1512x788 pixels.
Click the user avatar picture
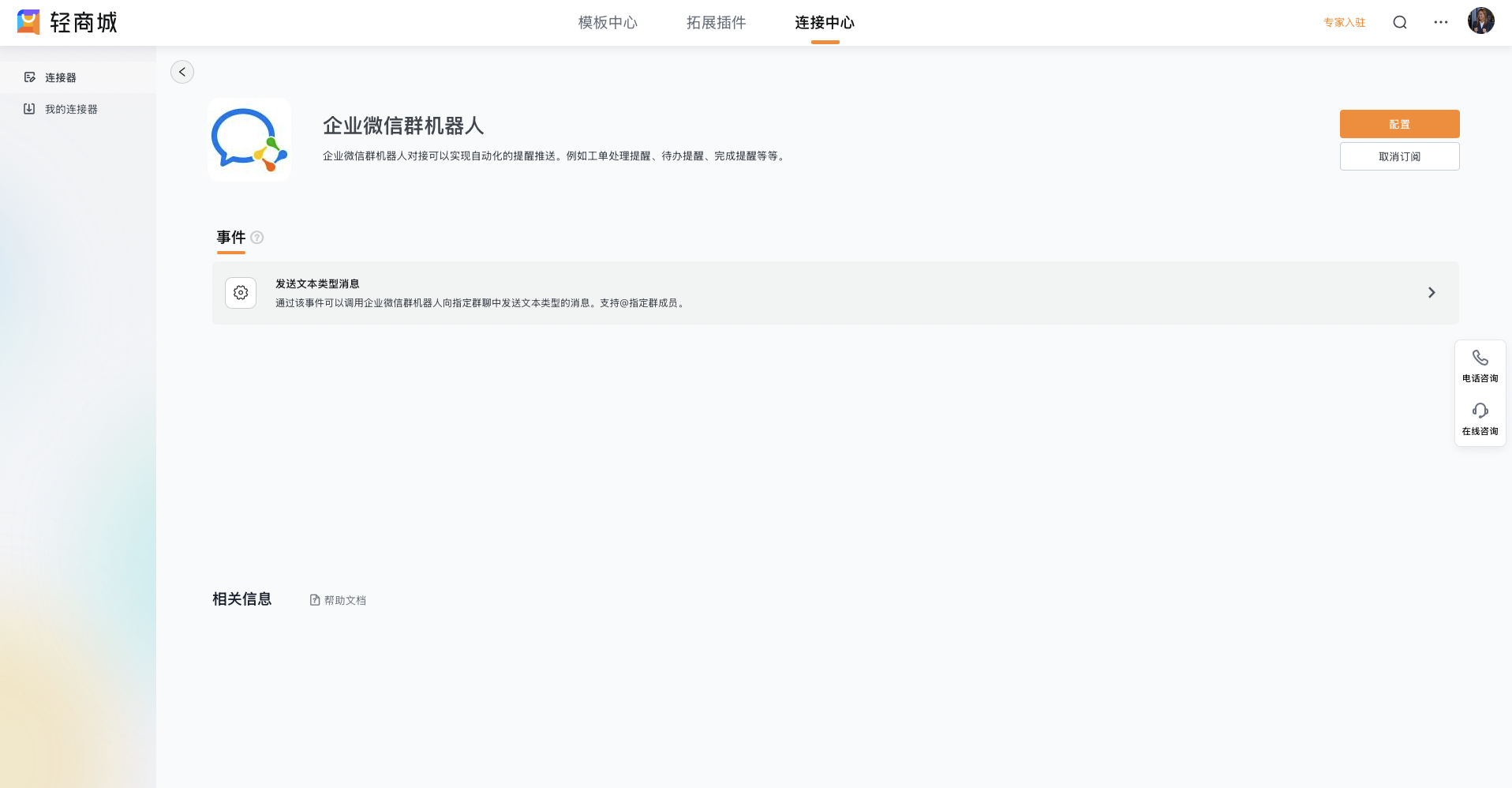[x=1480, y=21]
